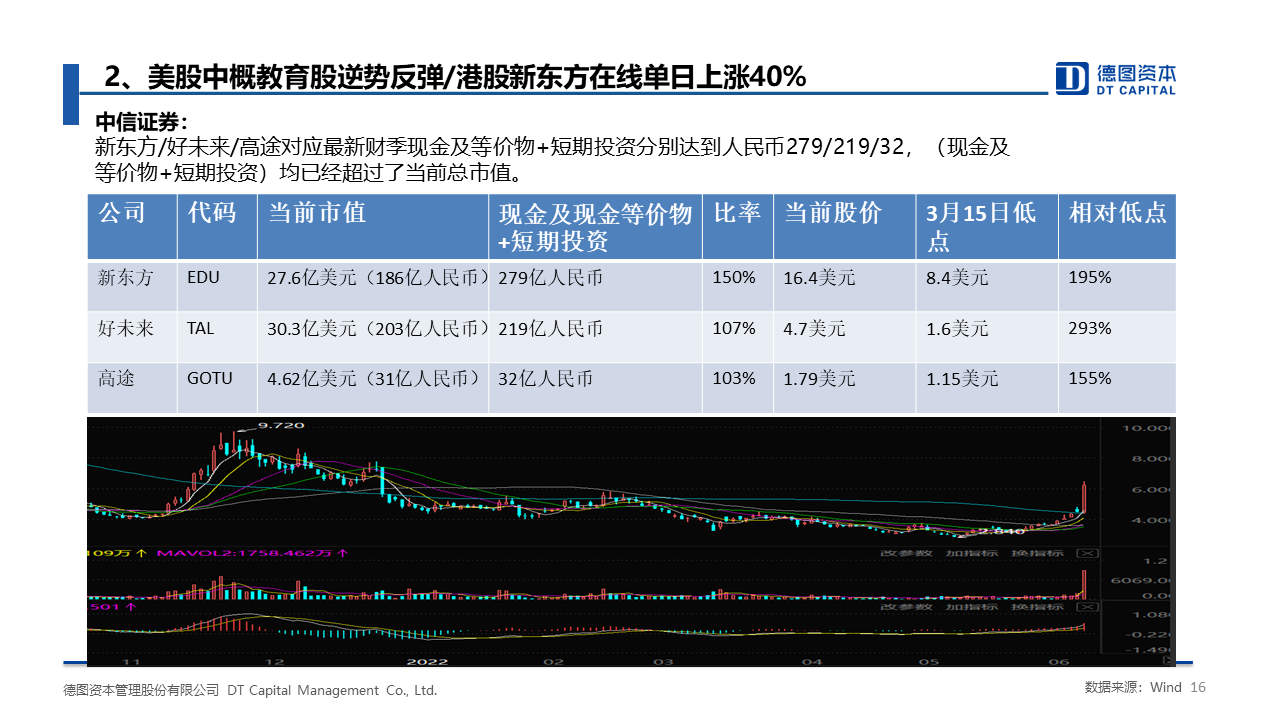Select the 103% ratio cell

tap(737, 387)
